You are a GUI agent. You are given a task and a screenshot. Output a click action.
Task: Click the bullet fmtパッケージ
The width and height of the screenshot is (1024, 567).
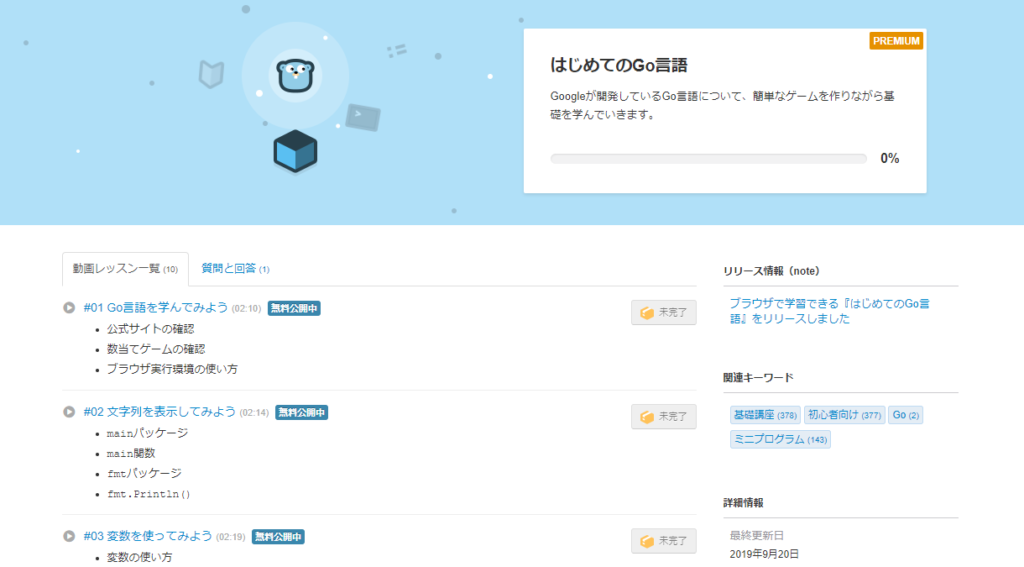(x=144, y=474)
